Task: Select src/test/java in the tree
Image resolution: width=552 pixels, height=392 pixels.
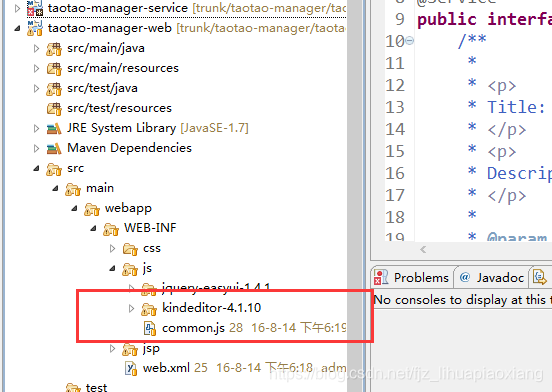Action: coord(102,88)
